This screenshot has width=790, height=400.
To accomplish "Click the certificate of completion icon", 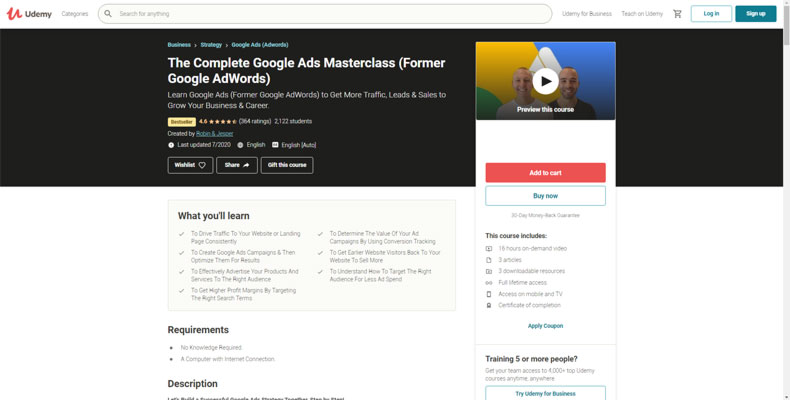I will pos(489,305).
